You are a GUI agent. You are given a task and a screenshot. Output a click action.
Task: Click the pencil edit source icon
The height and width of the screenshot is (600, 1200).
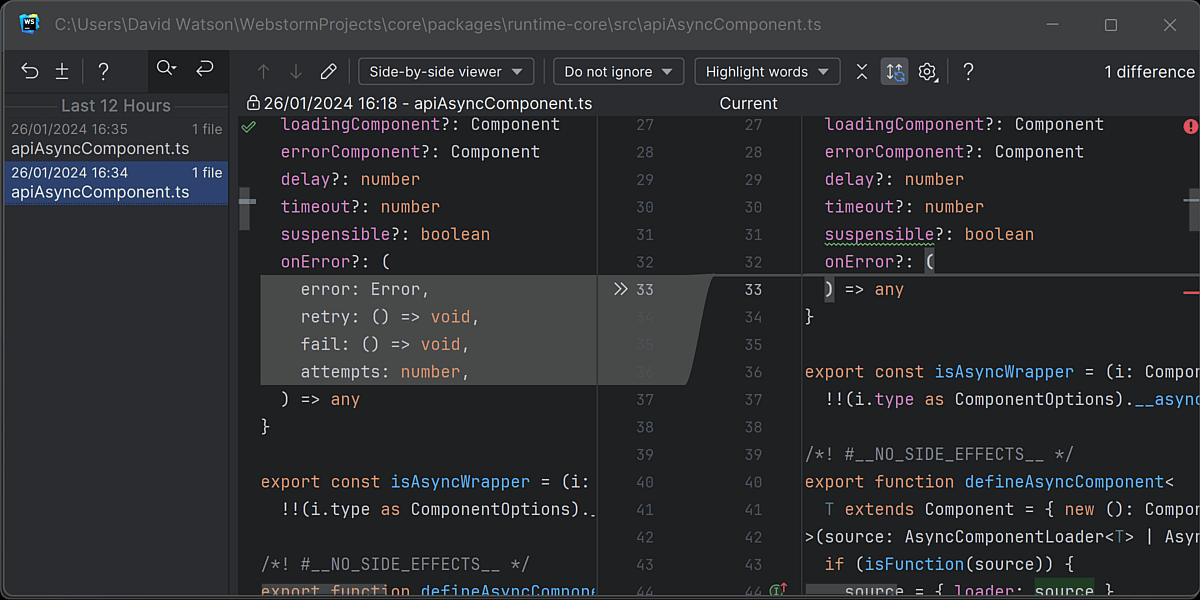(328, 72)
